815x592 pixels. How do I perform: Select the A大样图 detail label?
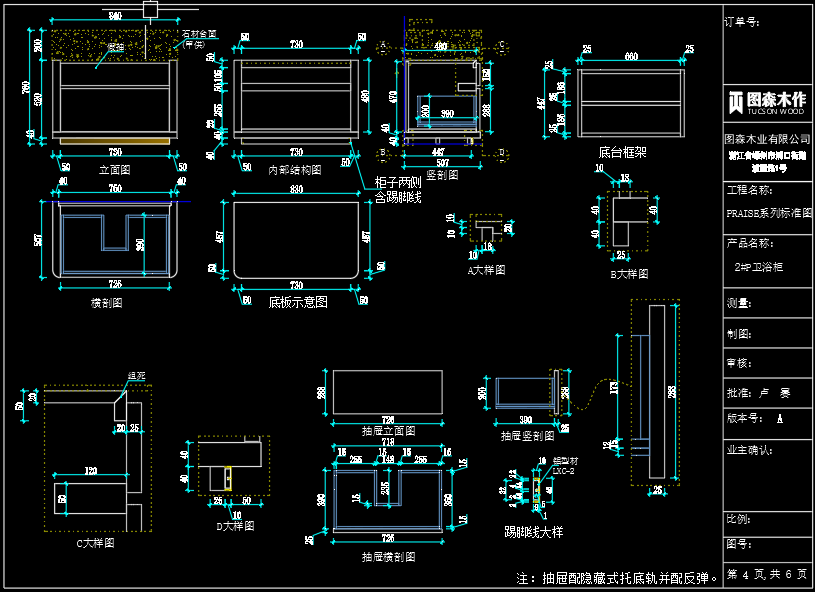pyautogui.click(x=486, y=270)
